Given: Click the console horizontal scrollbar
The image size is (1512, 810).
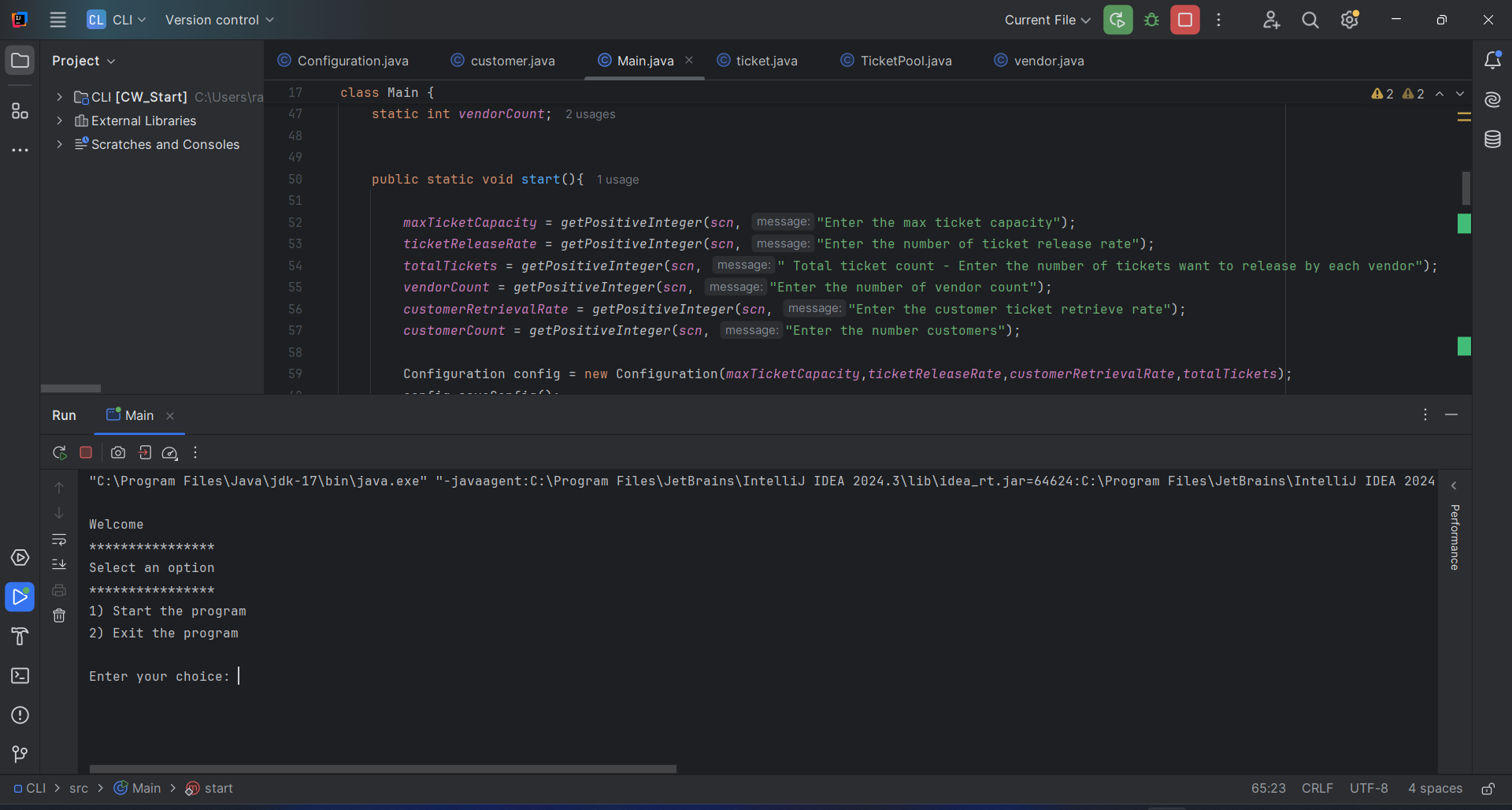Looking at the screenshot, I should click(383, 769).
